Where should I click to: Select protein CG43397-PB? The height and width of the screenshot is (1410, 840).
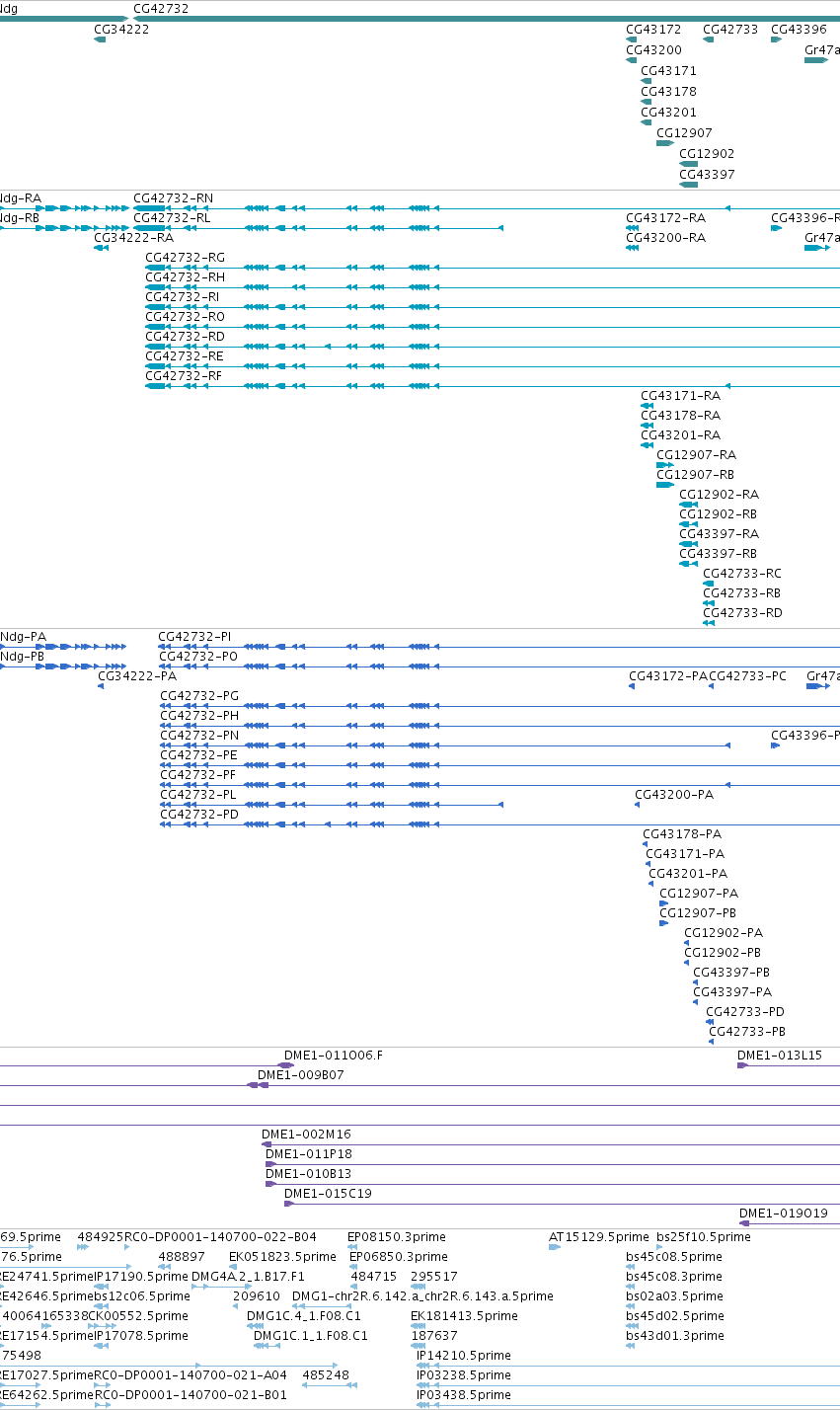[x=731, y=973]
